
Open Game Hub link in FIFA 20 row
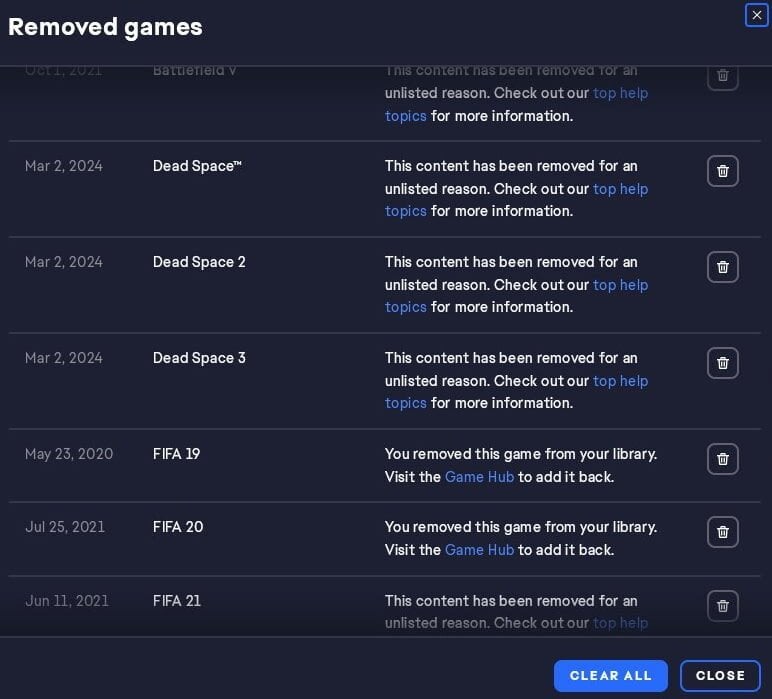(479, 549)
